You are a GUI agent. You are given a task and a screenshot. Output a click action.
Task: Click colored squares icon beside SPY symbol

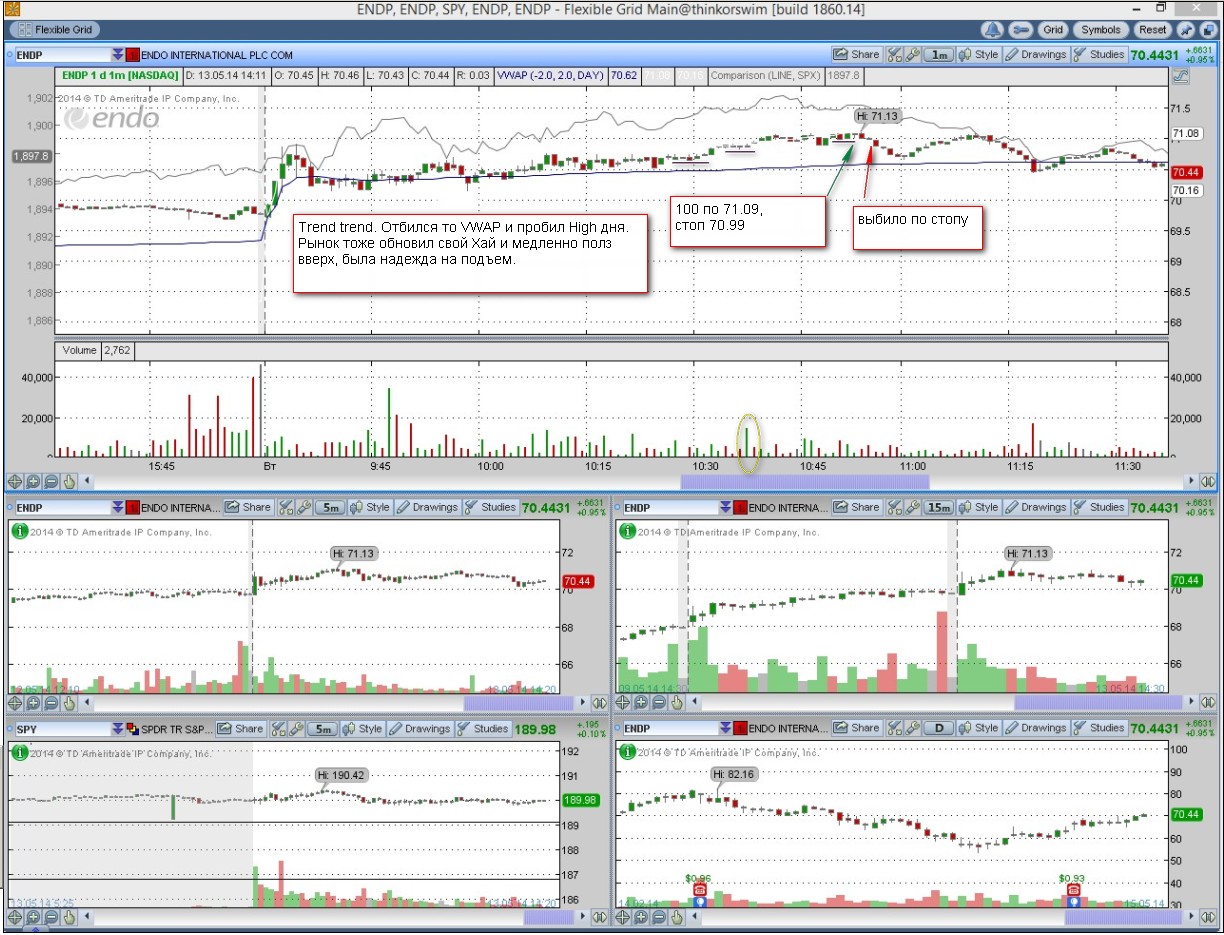133,729
